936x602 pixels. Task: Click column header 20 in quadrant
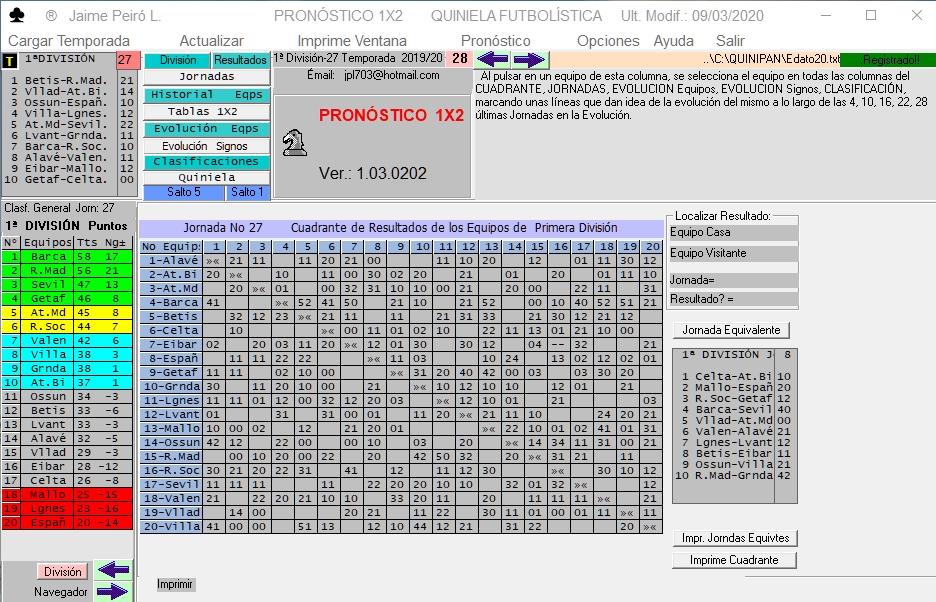pos(652,247)
